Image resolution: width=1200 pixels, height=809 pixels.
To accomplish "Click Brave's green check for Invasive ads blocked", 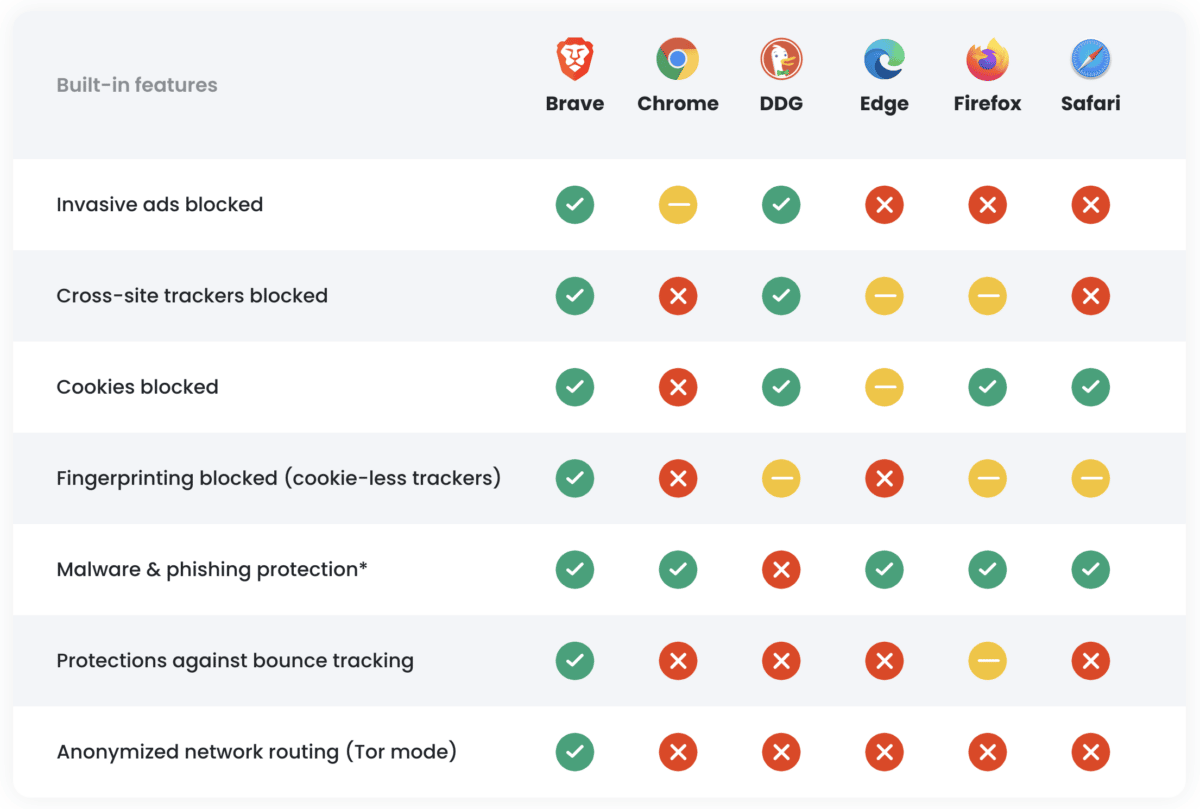I will click(x=575, y=205).
